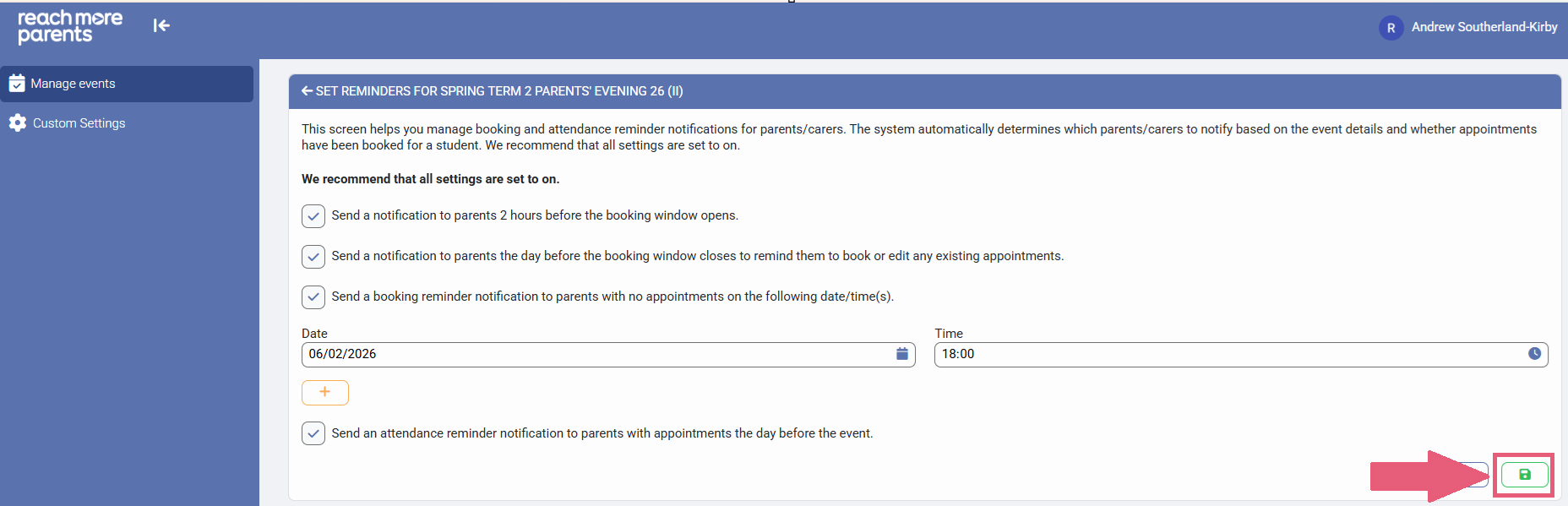This screenshot has height=506, width=1568.
Task: Open the Andrew Southerland-Kirby account menu
Action: point(1484,27)
